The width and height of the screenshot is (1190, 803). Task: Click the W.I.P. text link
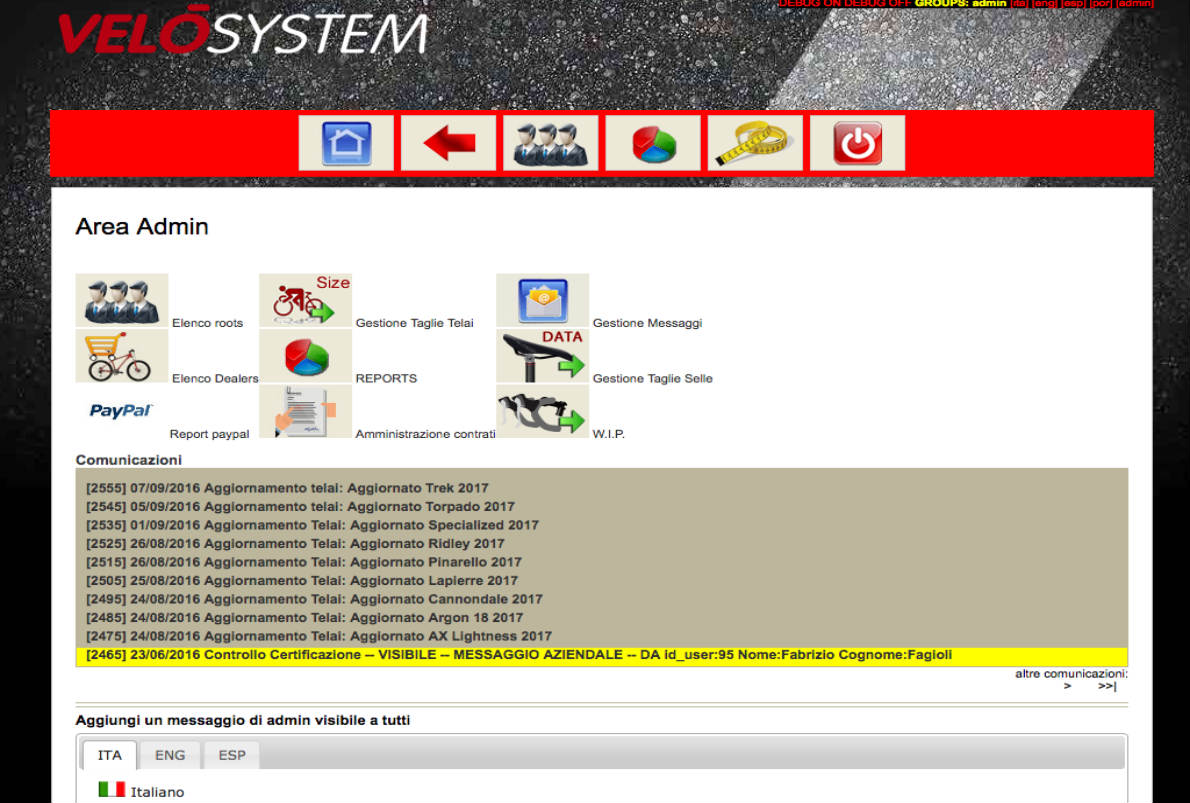pos(609,434)
